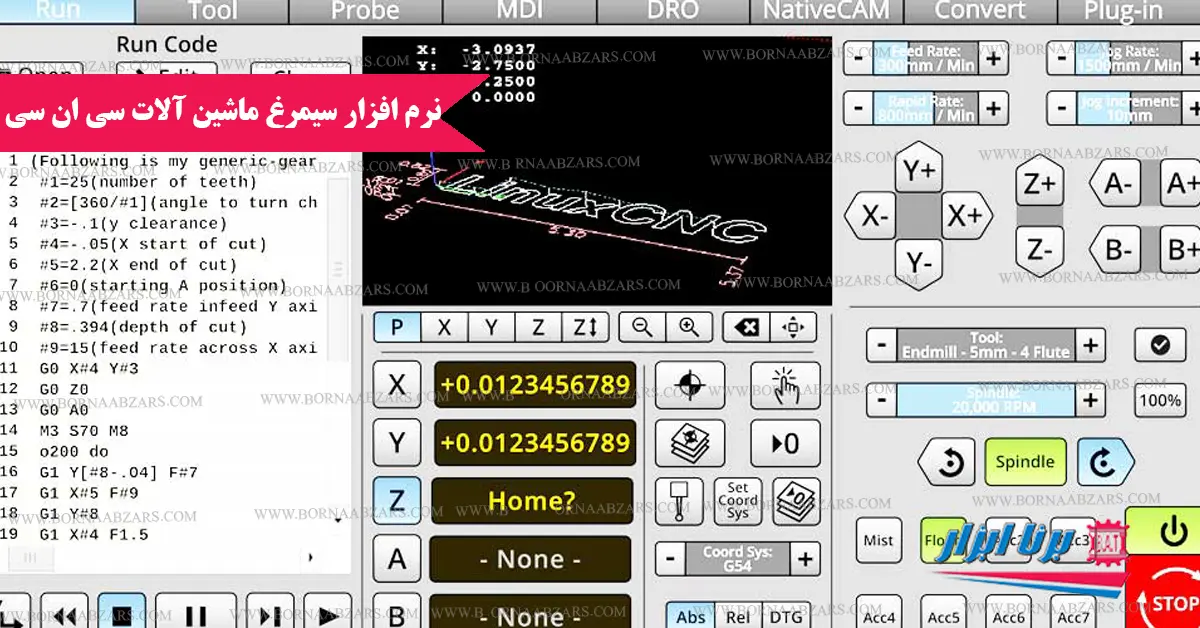Toggle Mist coolant button
This screenshot has width=1200, height=628.
point(878,540)
